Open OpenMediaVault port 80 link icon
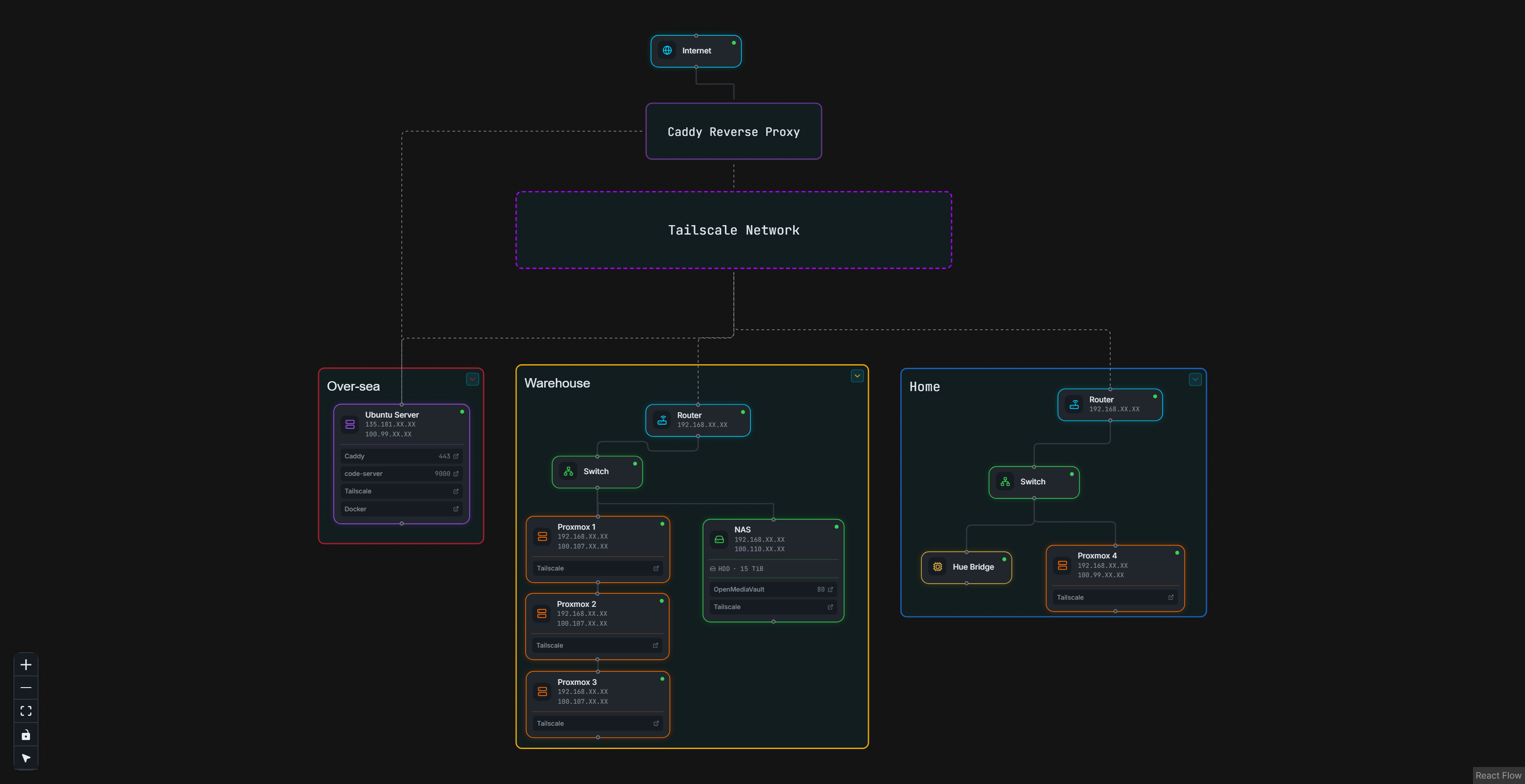 830,589
